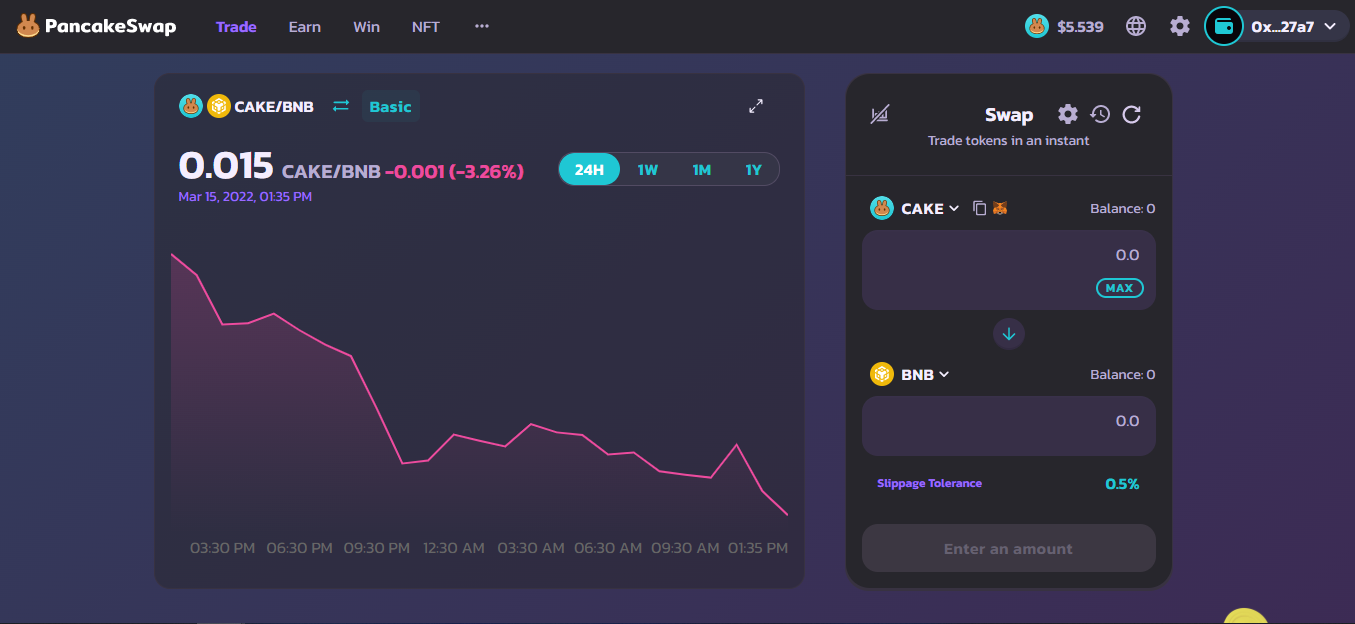Click the MAX button

coord(1119,288)
